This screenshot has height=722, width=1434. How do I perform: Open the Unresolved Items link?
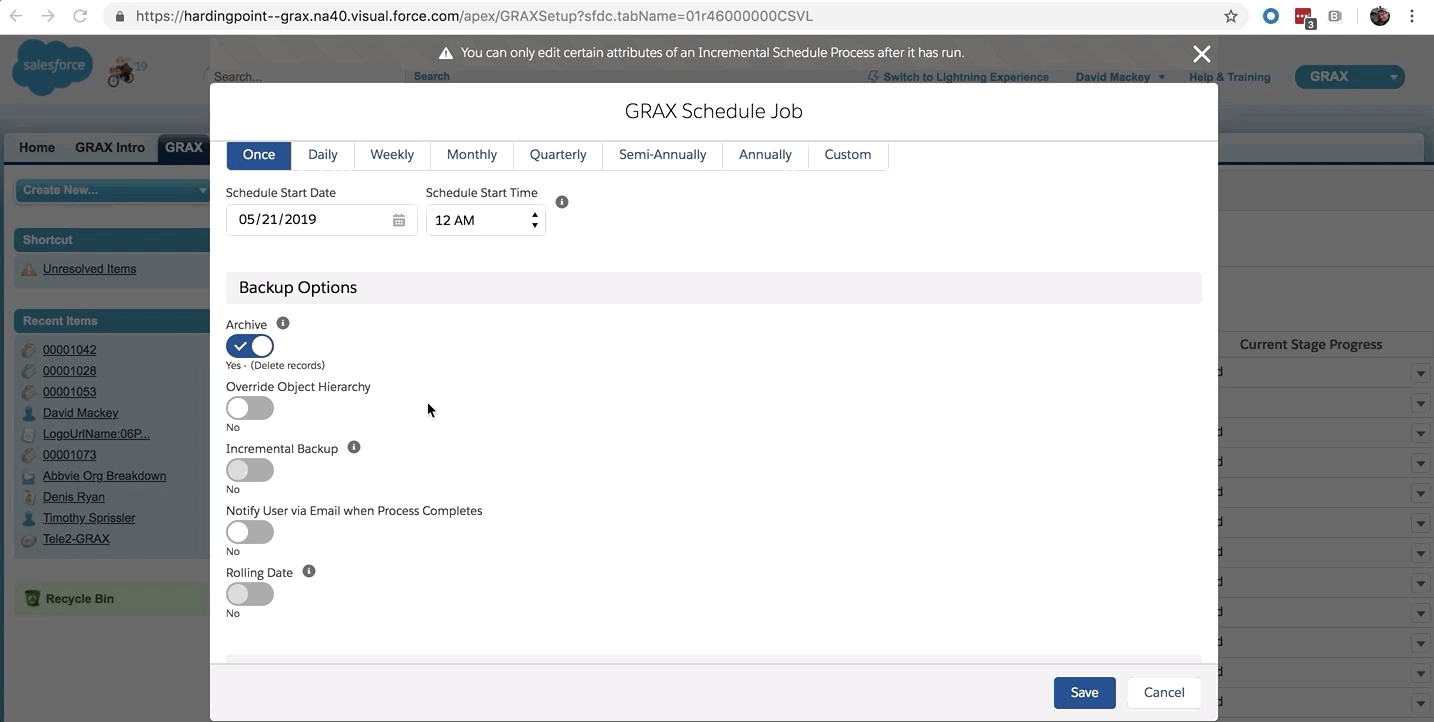click(89, 269)
